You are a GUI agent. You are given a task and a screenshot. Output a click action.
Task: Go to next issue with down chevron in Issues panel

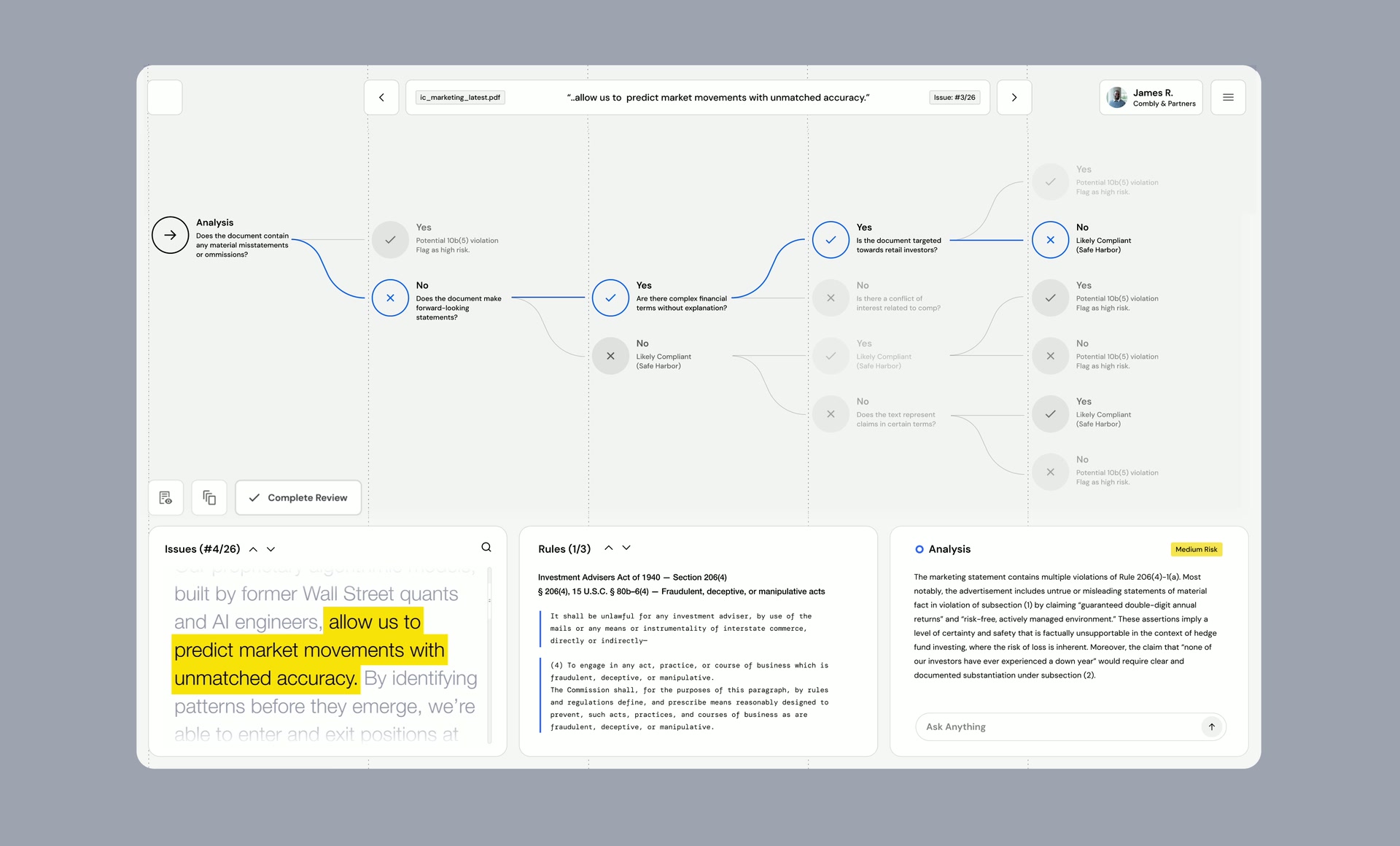[271, 549]
